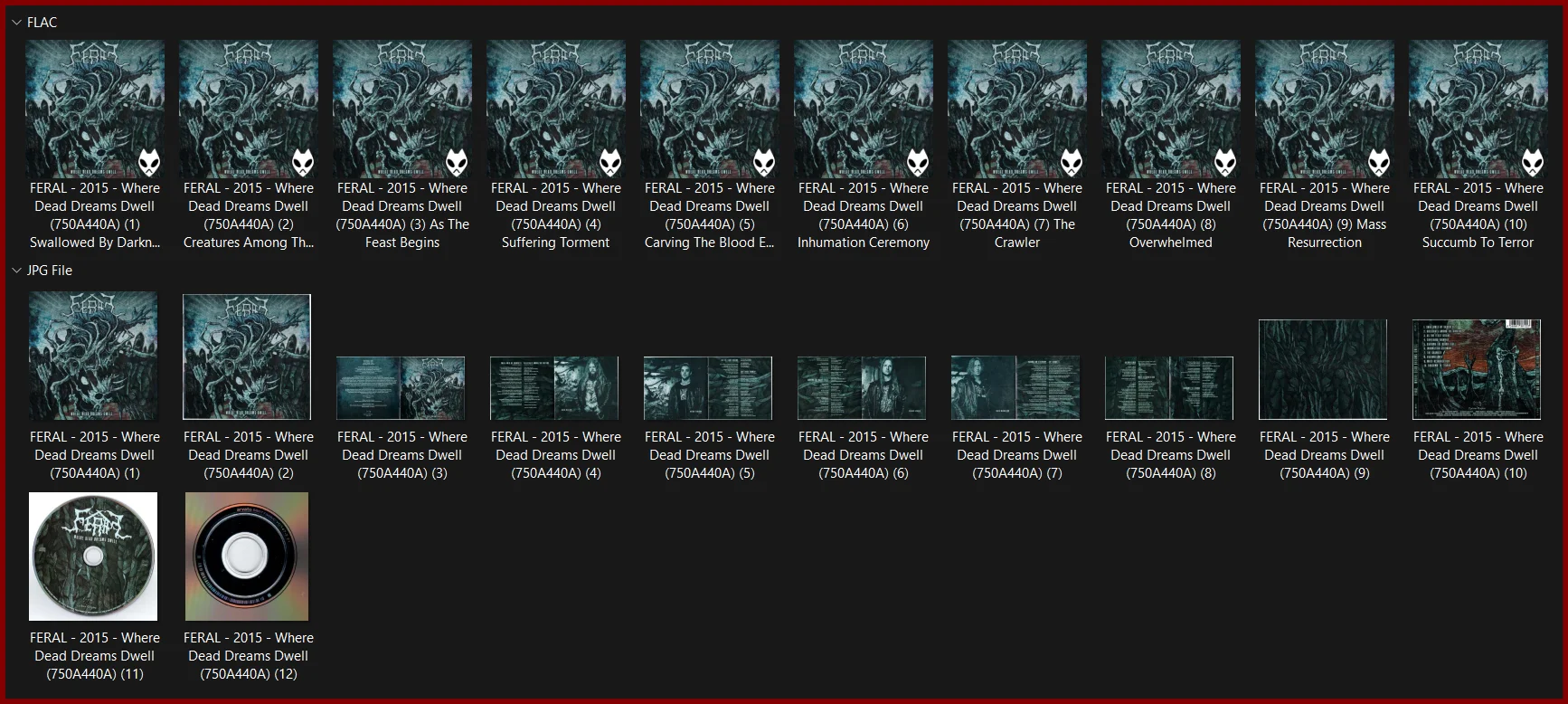Select the FLAC group header label
Image resolution: width=1568 pixels, height=704 pixels.
[x=42, y=23]
